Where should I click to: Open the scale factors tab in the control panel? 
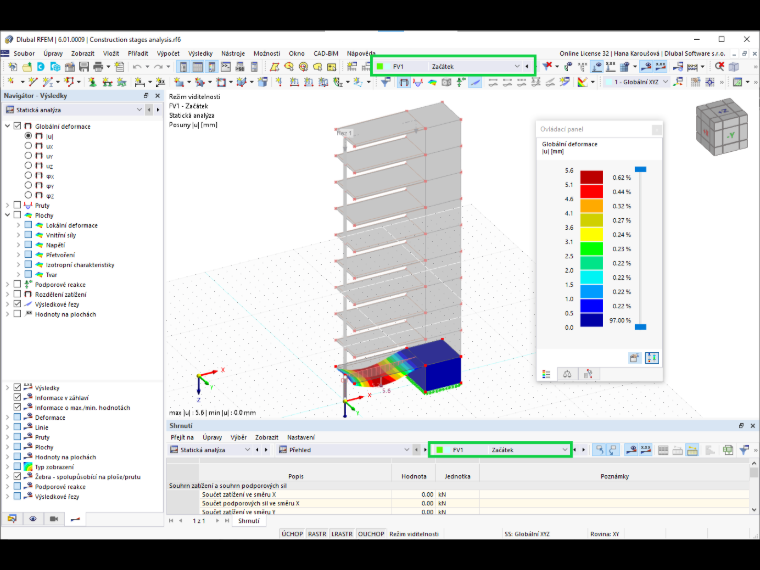(x=567, y=374)
